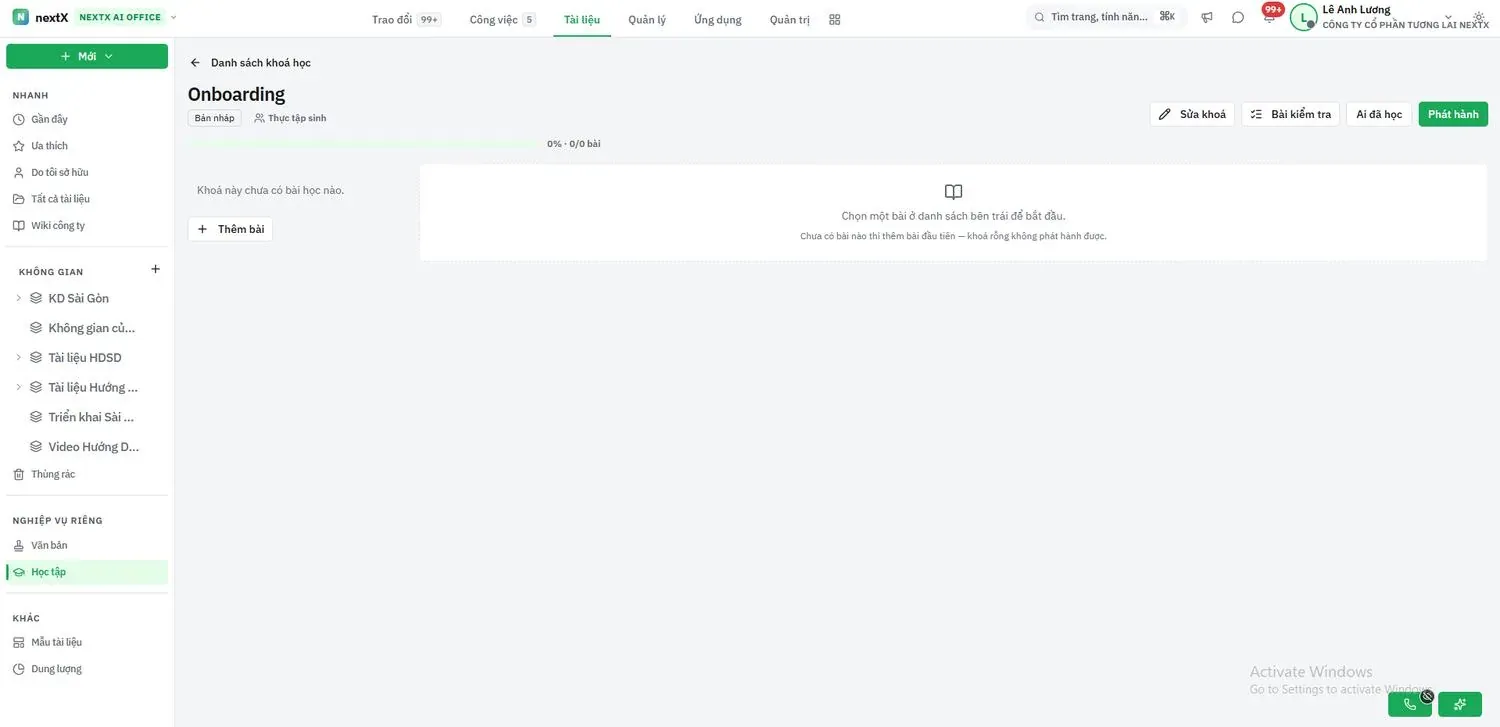This screenshot has width=1500, height=727.
Task: Add a new space with plus icon
Action: tap(155, 269)
